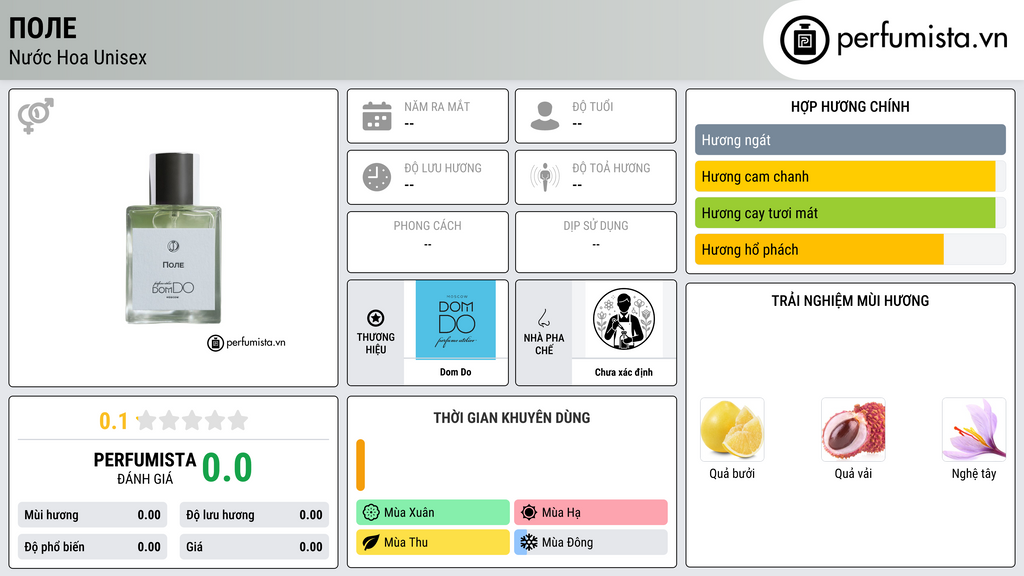Image resolution: width=1024 pixels, height=576 pixels.
Task: Open the ПОЛЕ perfume bottle image
Action: 174,238
